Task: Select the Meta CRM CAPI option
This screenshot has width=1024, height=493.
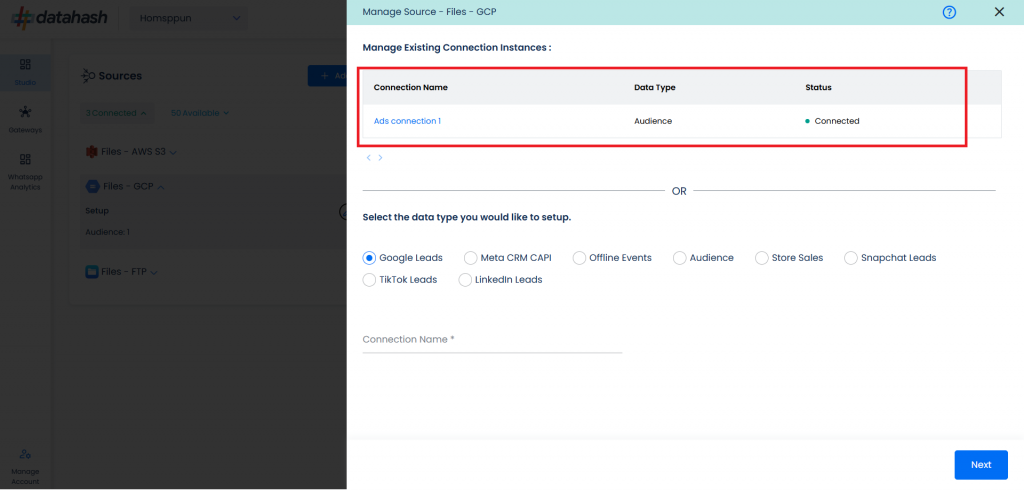Action: [470, 258]
